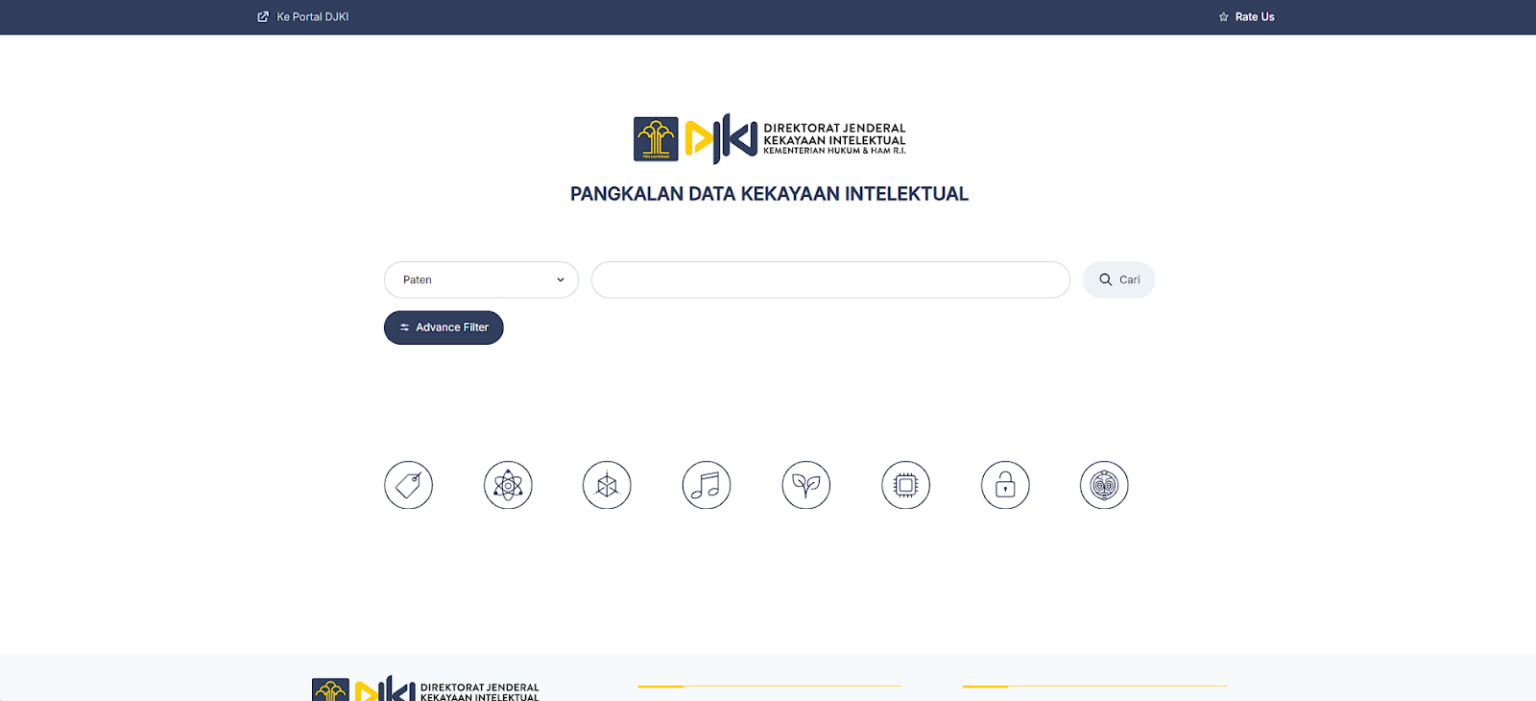
Task: Expand the Paten search type dropdown
Action: pyautogui.click(x=480, y=279)
